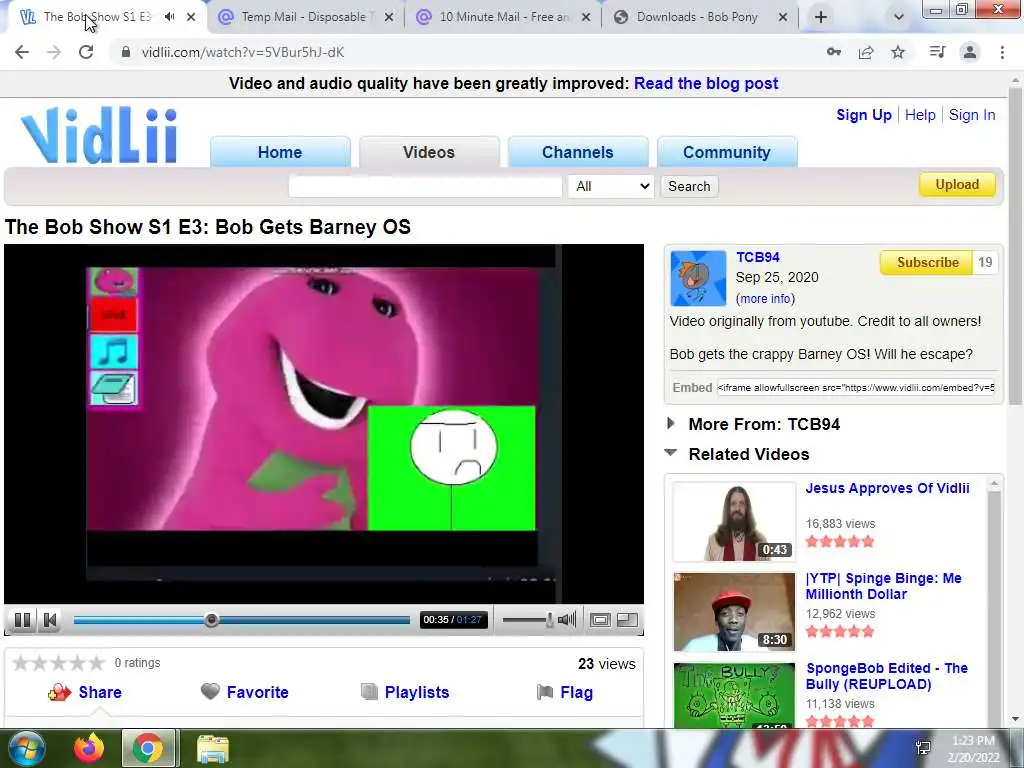Select the Embed iframe code field
1024x768 pixels.
click(856, 387)
